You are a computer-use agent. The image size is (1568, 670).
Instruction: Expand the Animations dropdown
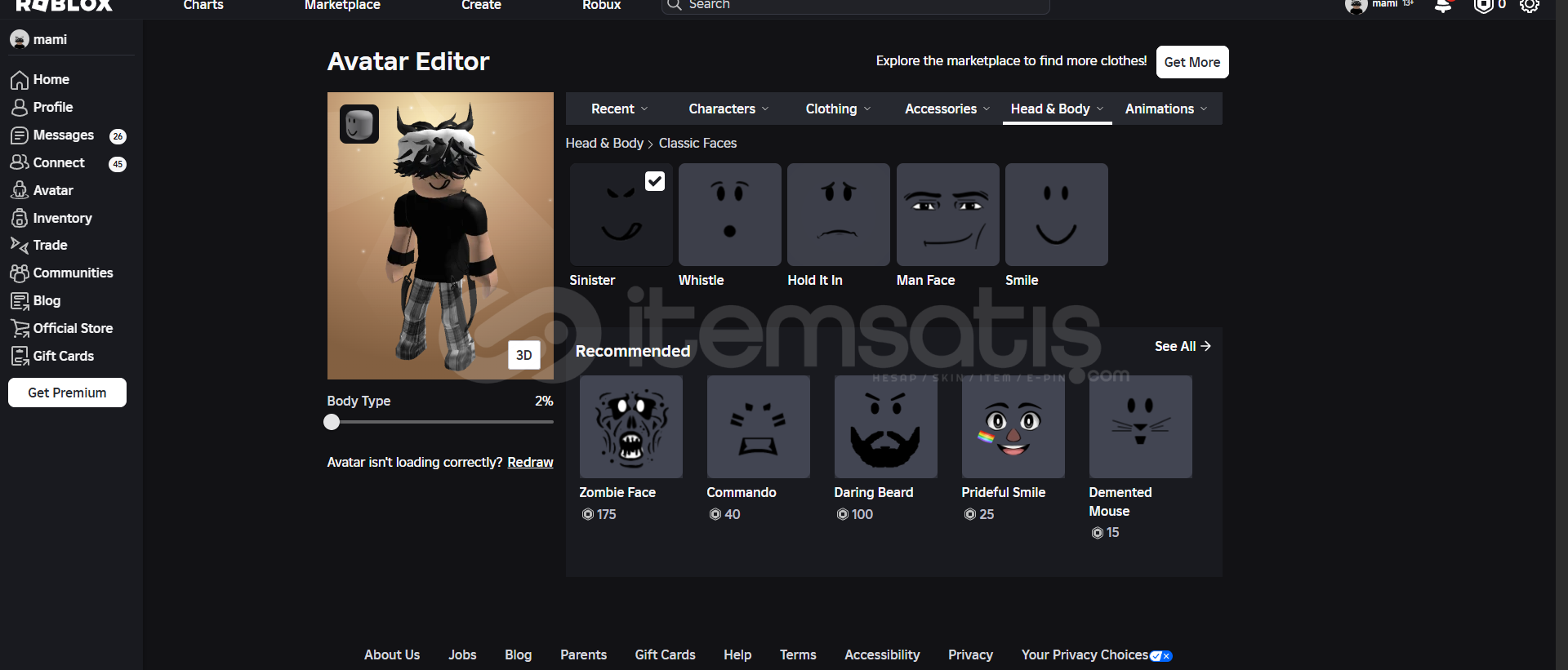[1166, 109]
